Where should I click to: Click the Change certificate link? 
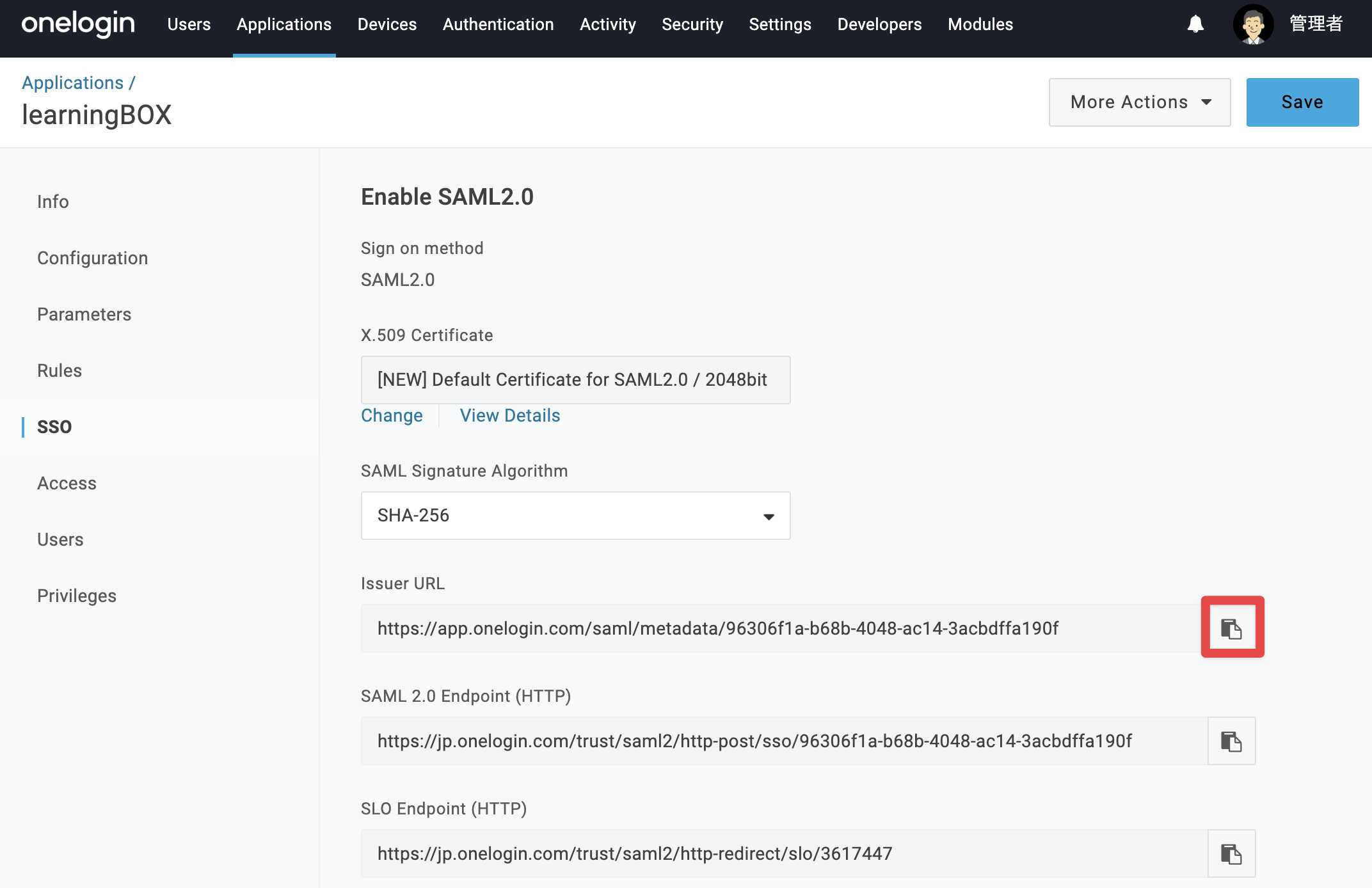(392, 416)
